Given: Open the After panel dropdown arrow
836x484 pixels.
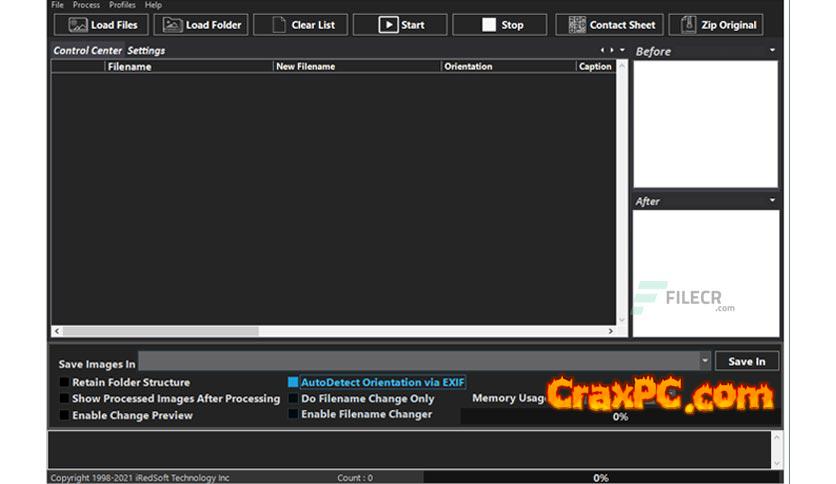Looking at the screenshot, I should [x=772, y=200].
